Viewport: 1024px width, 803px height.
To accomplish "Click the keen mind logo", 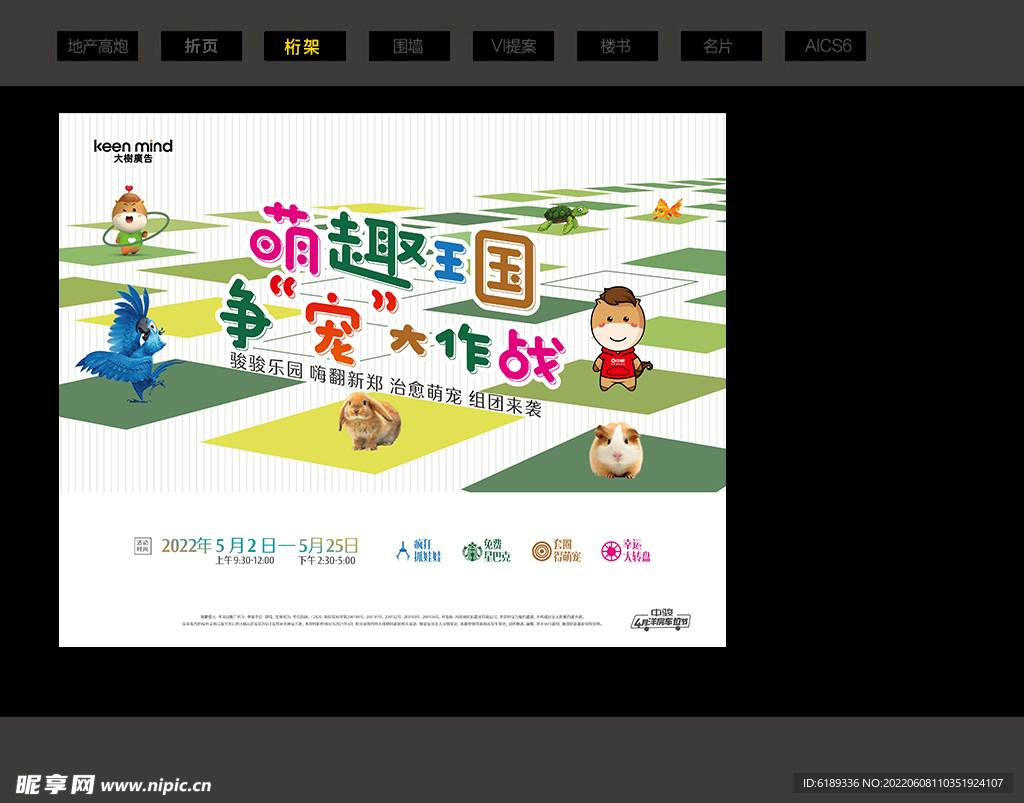I will pos(133,150).
